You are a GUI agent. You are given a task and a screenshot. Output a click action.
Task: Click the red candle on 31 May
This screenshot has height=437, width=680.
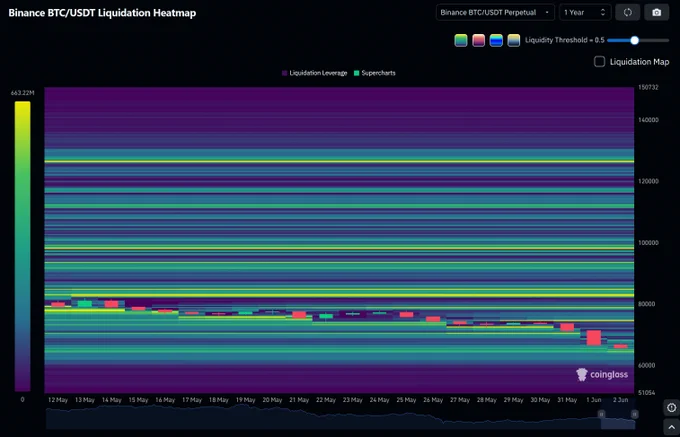[x=567, y=327]
